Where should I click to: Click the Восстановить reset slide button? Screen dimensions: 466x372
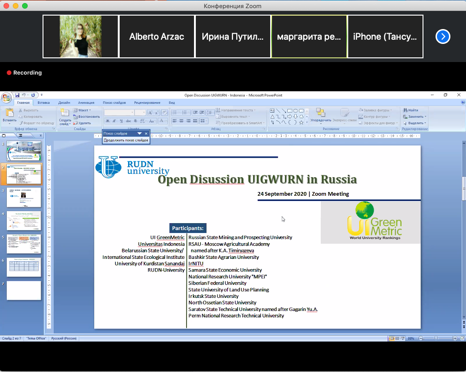[86, 117]
